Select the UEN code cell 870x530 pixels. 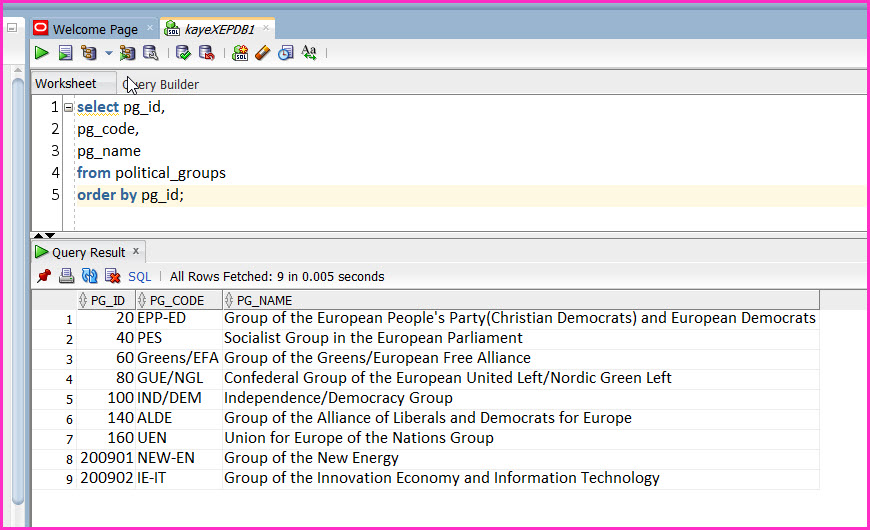coord(179,438)
